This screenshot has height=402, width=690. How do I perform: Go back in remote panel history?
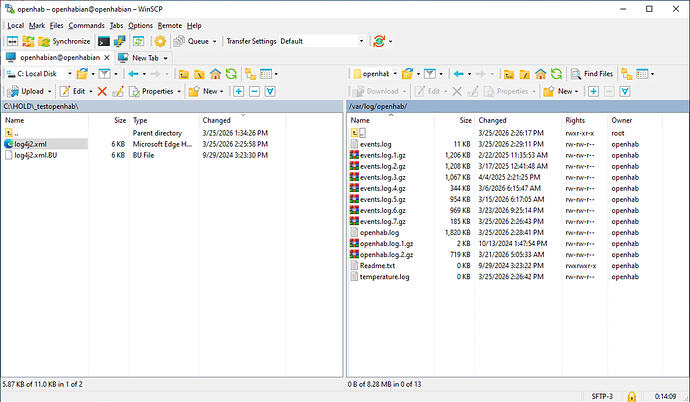459,74
